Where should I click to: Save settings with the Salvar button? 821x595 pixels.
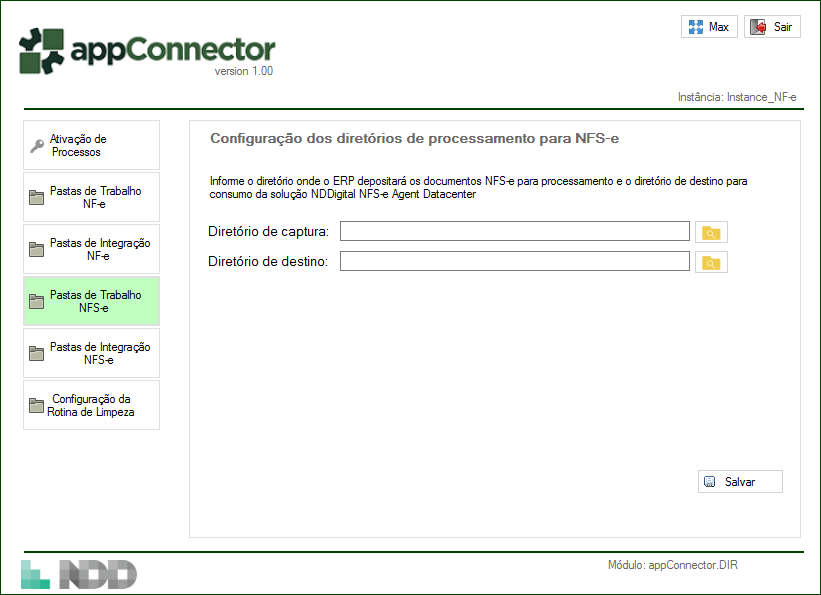click(x=740, y=481)
